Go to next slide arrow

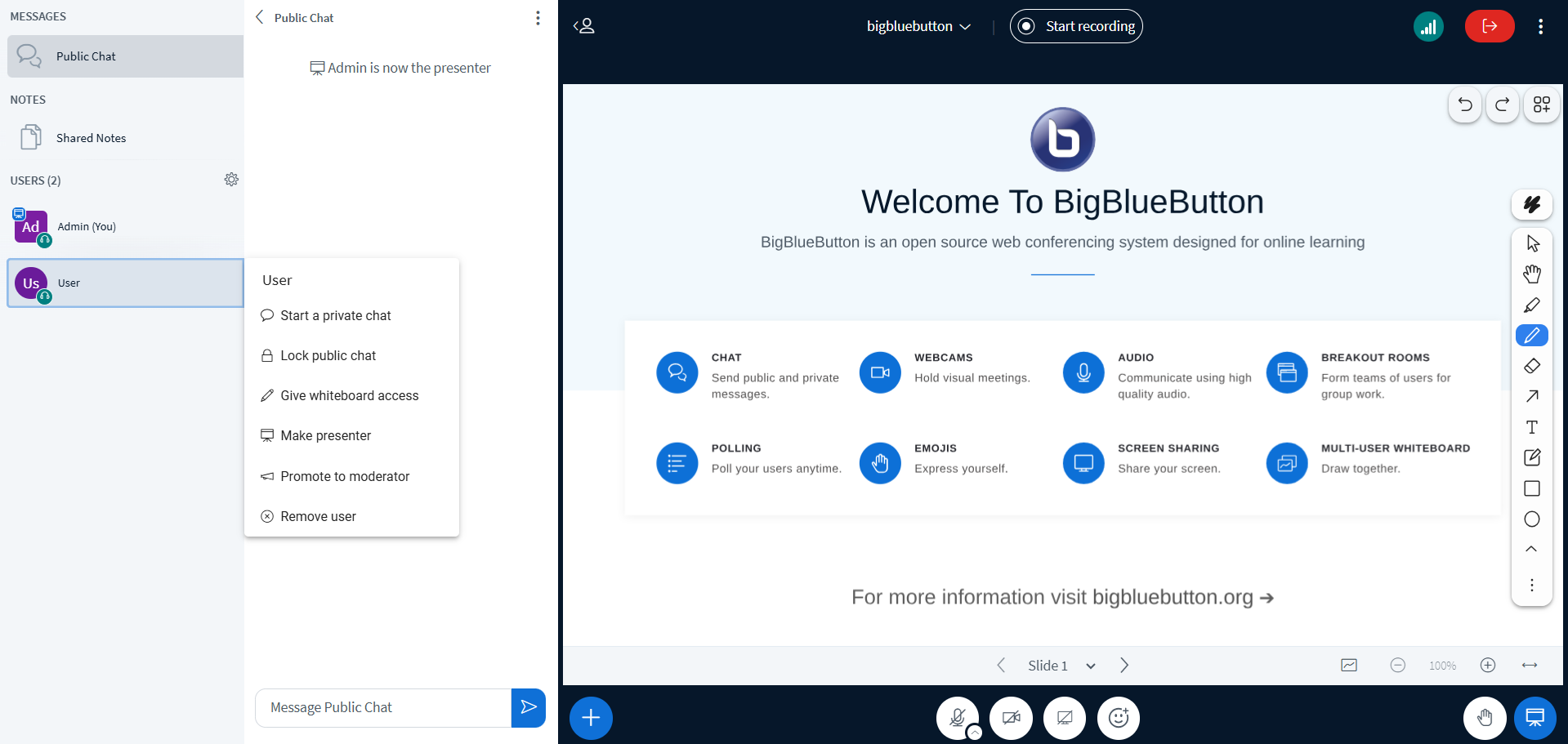click(x=1124, y=666)
